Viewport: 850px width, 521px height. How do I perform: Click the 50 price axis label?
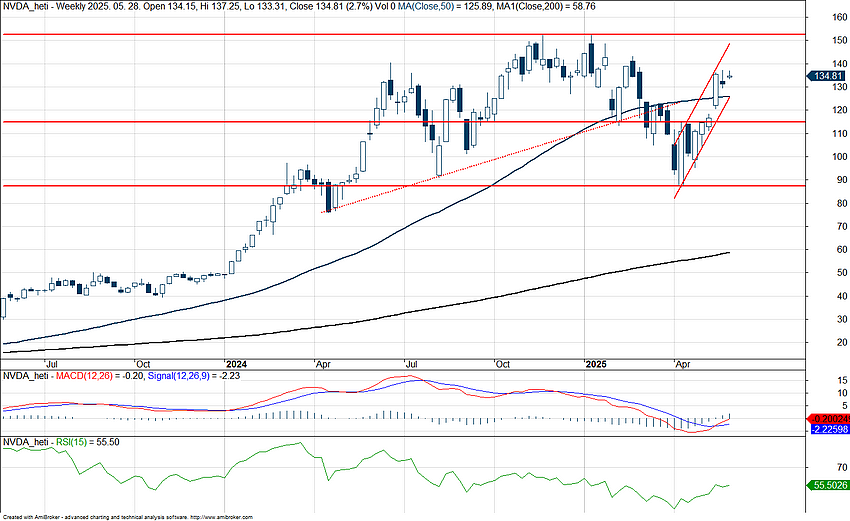[x=842, y=273]
